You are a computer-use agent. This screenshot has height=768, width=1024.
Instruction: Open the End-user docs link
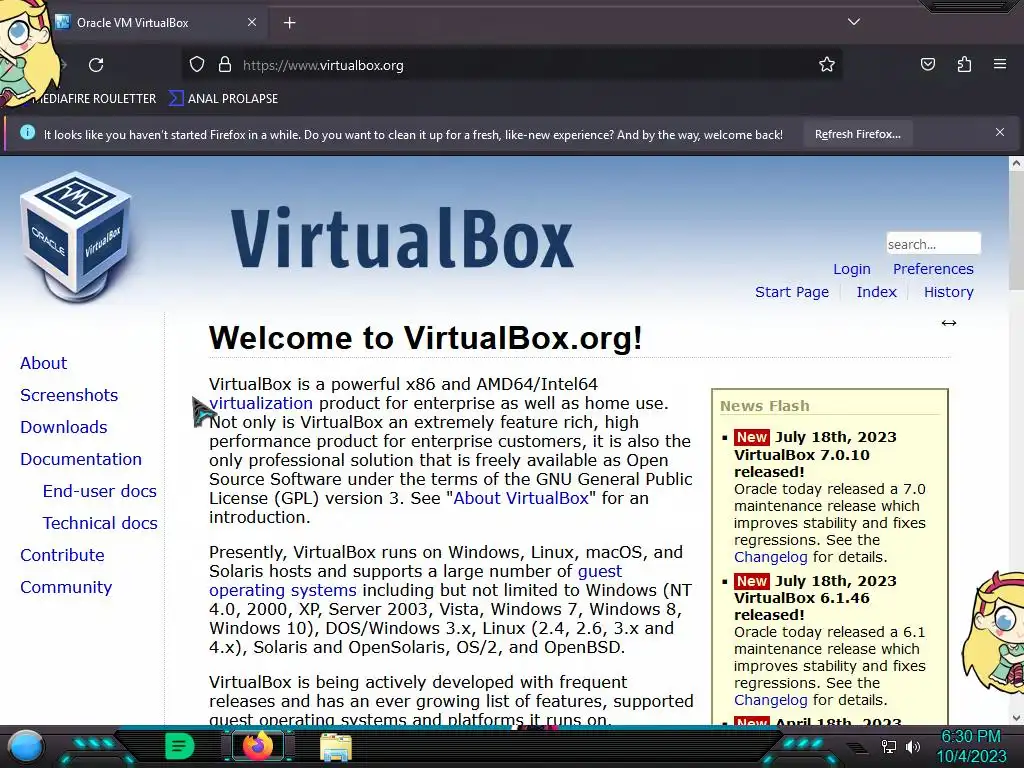pos(100,491)
